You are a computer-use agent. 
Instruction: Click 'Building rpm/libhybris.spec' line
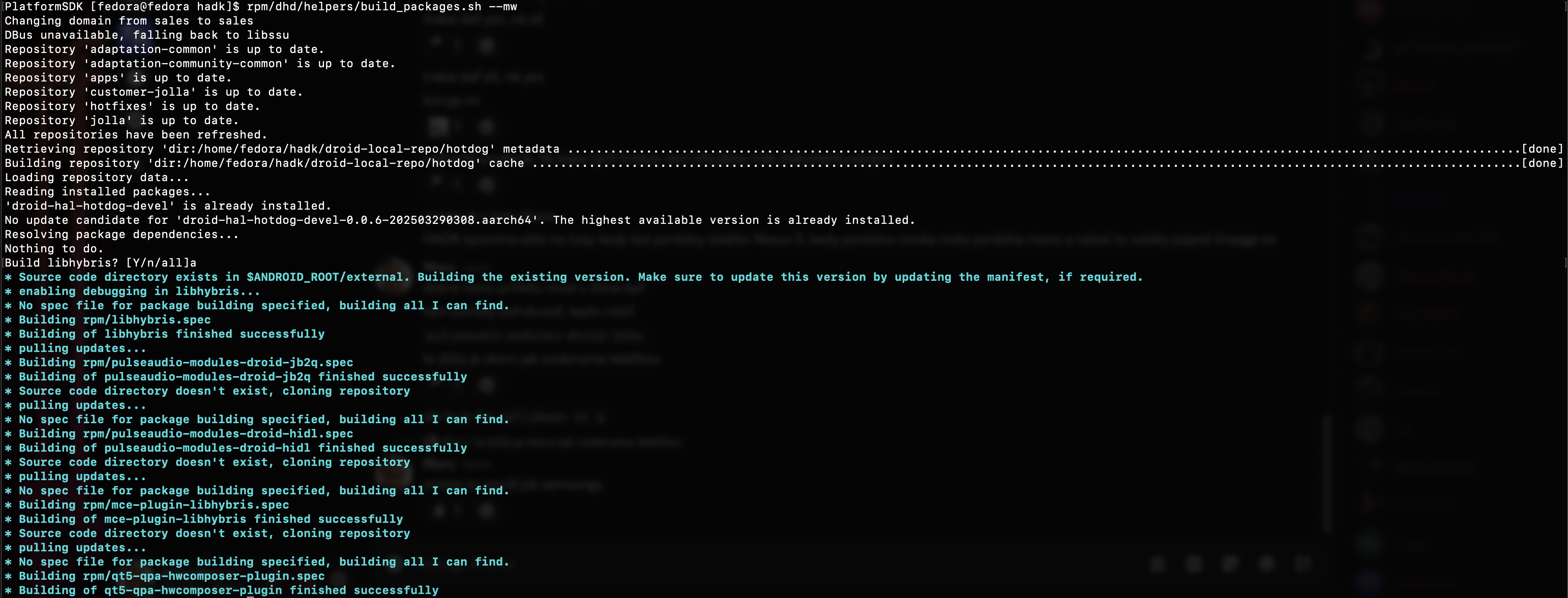click(114, 320)
